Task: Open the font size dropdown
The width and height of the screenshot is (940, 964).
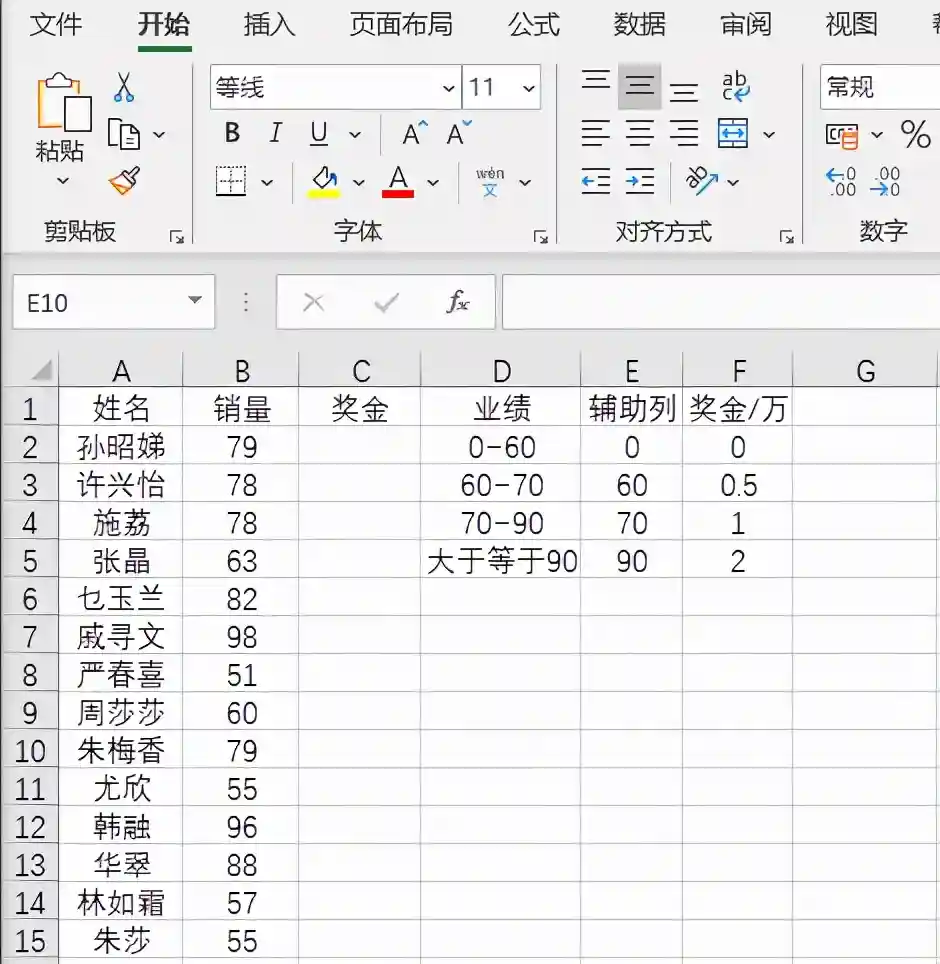Action: [x=527, y=88]
